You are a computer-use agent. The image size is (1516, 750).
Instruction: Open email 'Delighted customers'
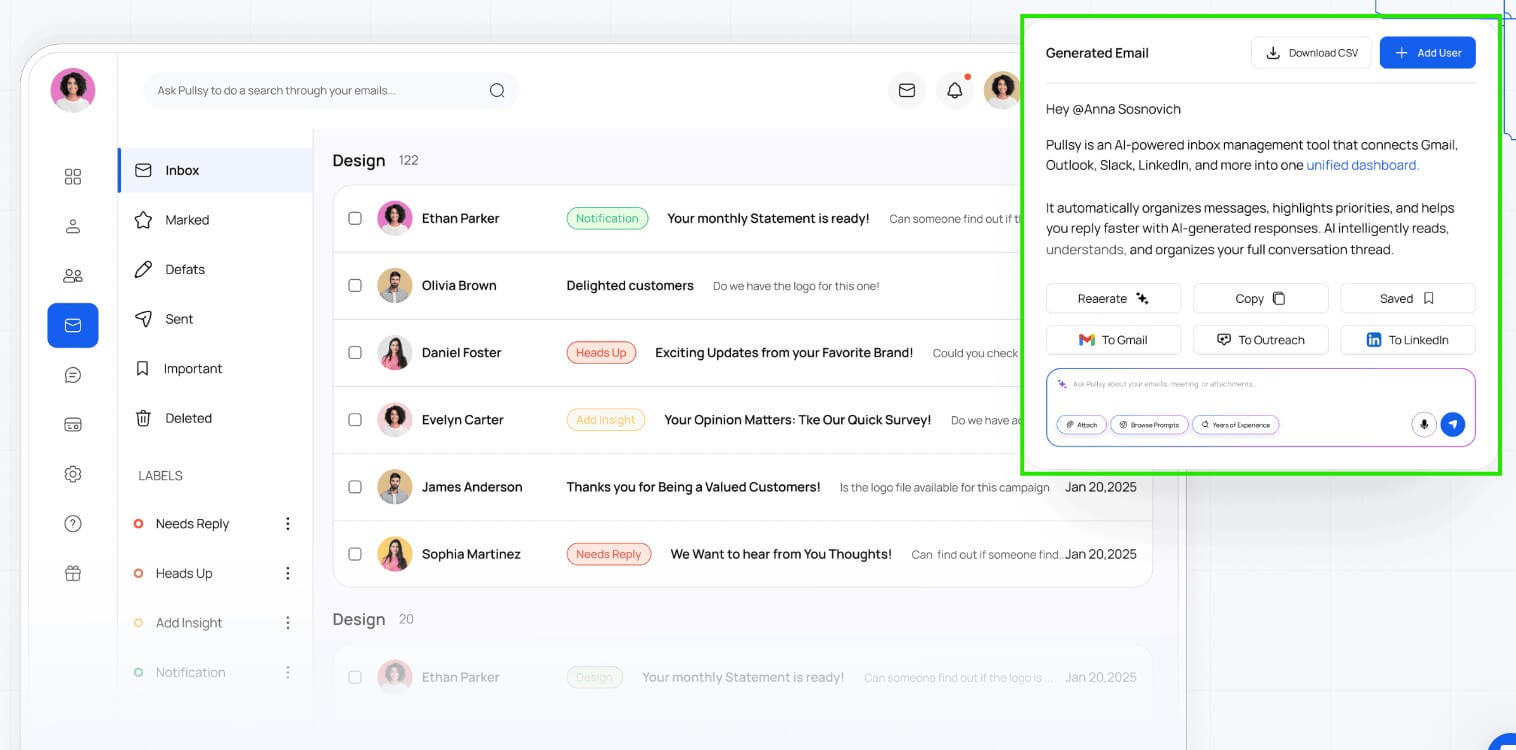[x=630, y=286]
